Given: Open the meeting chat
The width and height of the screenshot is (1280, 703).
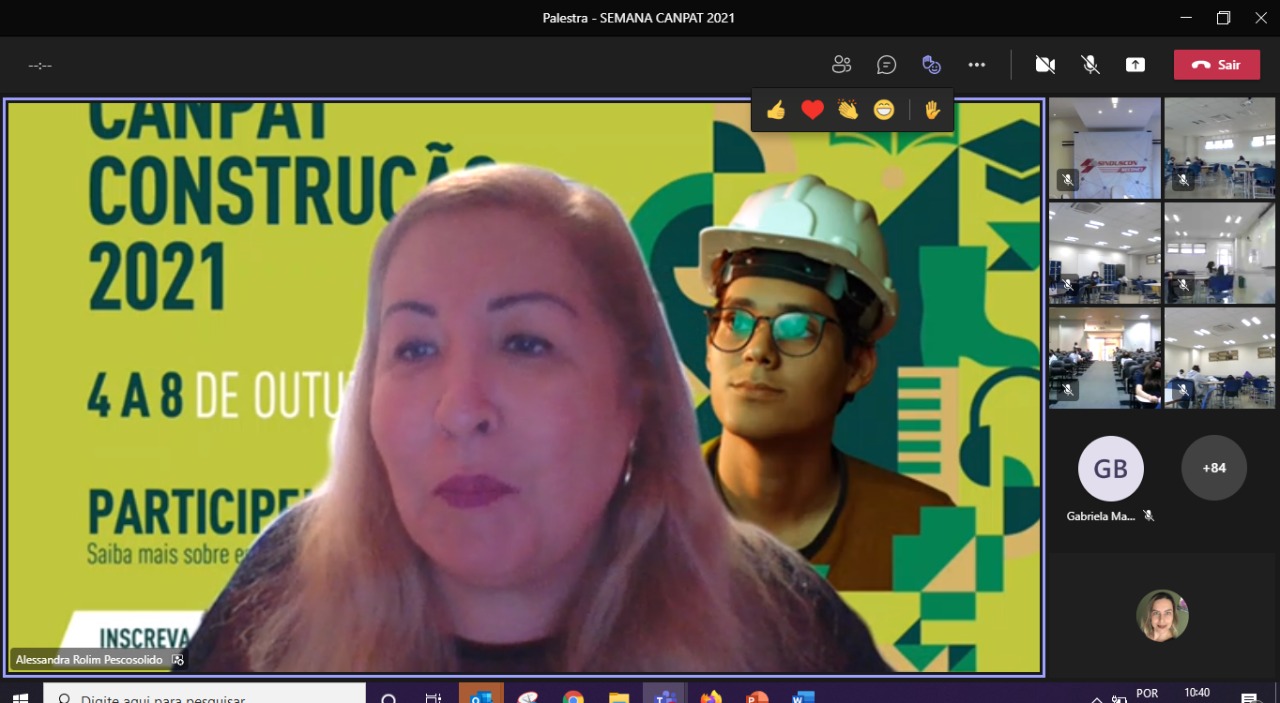Looking at the screenshot, I should (886, 65).
